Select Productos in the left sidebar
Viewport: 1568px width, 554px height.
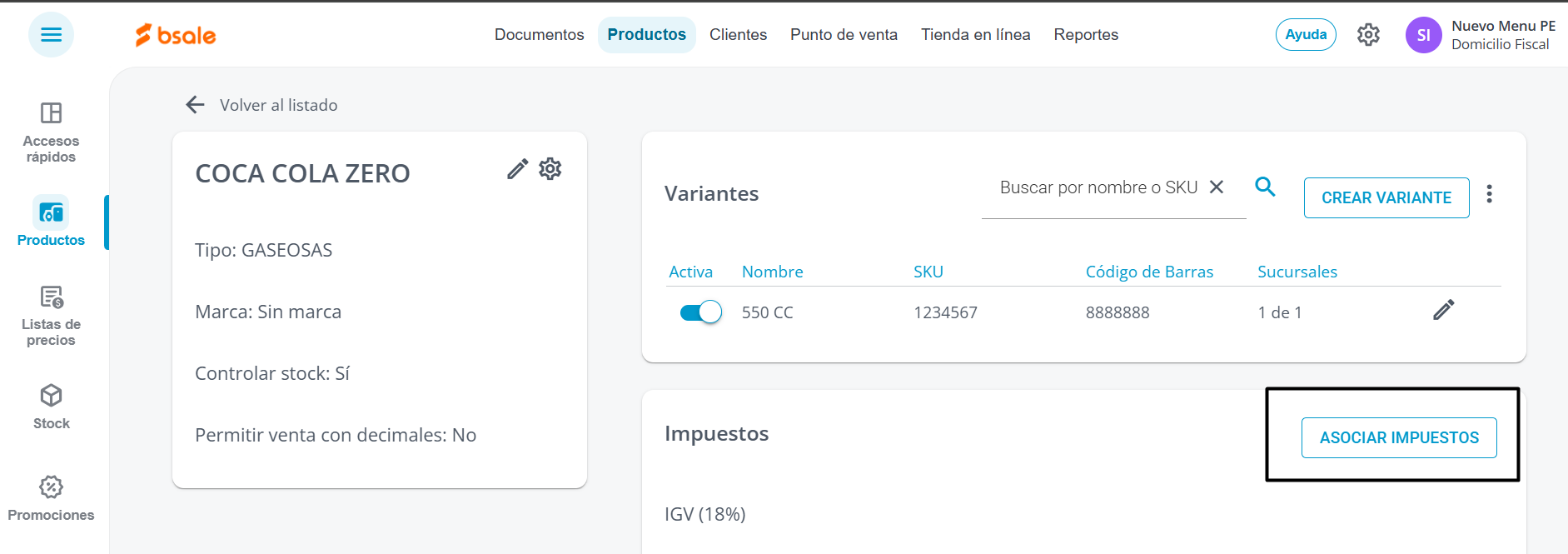(51, 222)
